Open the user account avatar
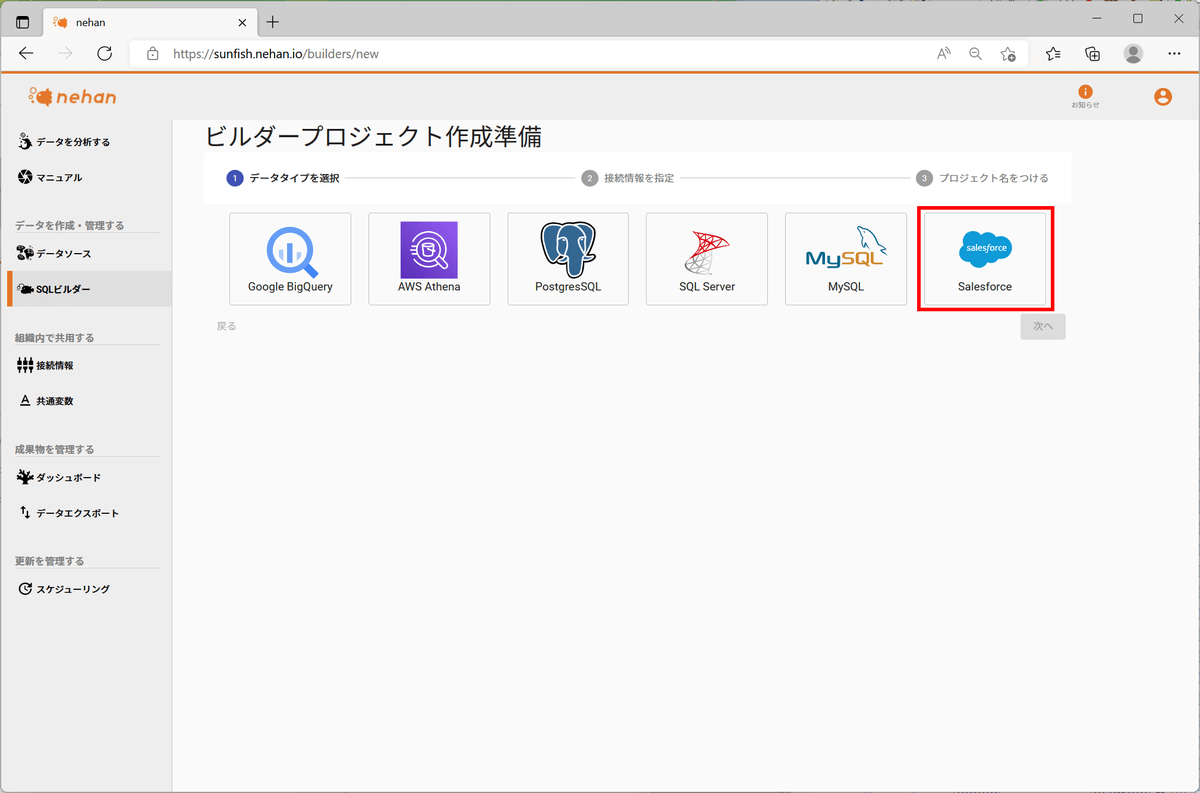Viewport: 1200px width, 793px height. (1162, 97)
